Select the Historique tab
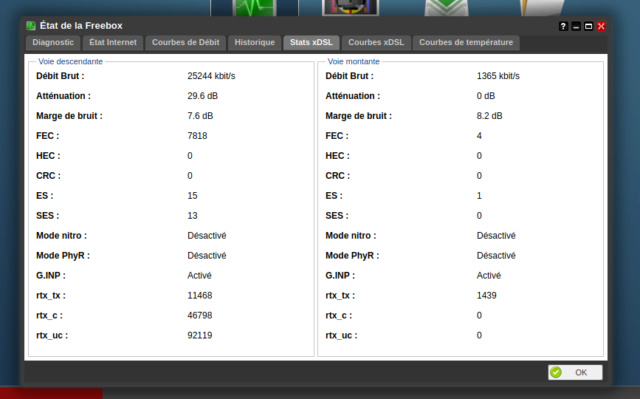 tap(255, 42)
